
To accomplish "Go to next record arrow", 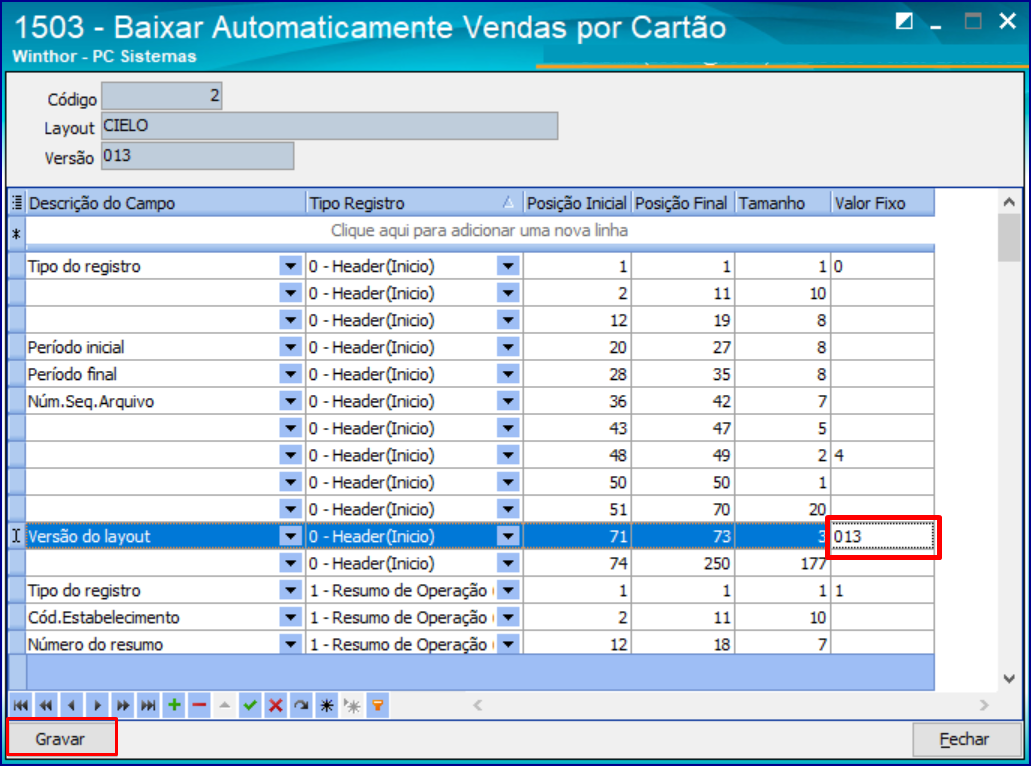I will point(97,706).
